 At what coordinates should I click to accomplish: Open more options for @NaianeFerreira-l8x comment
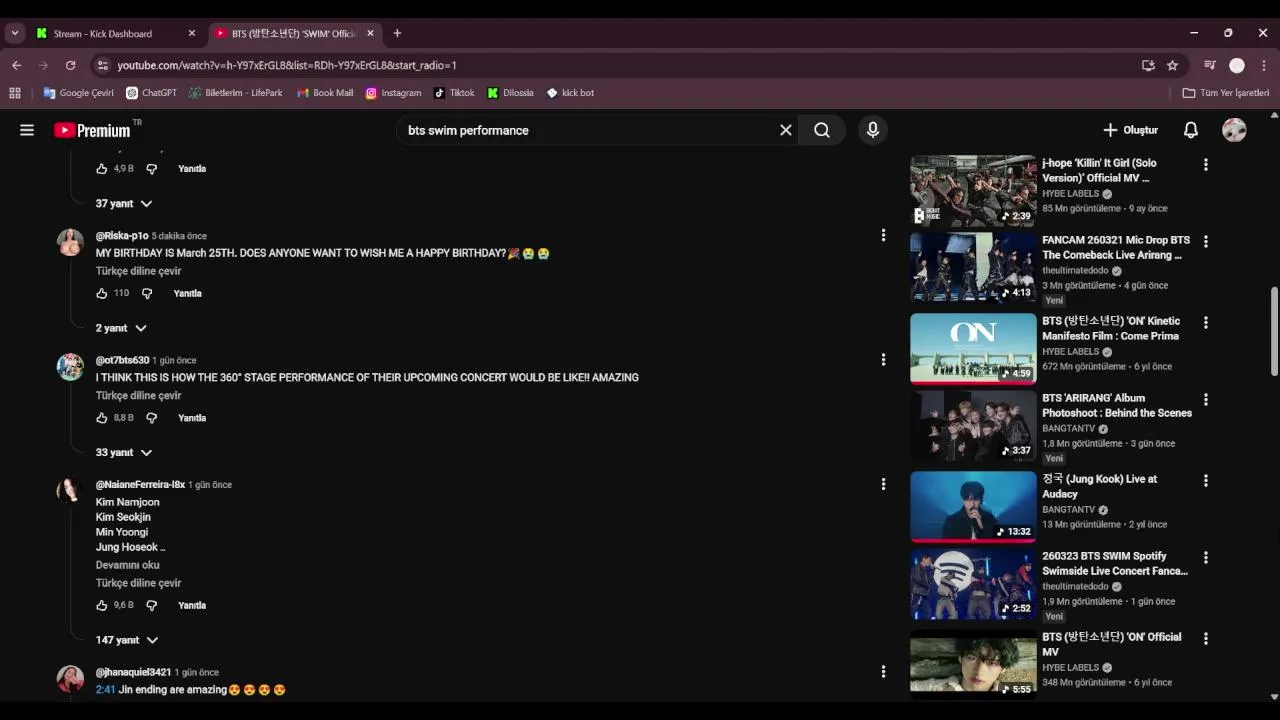[x=883, y=484]
